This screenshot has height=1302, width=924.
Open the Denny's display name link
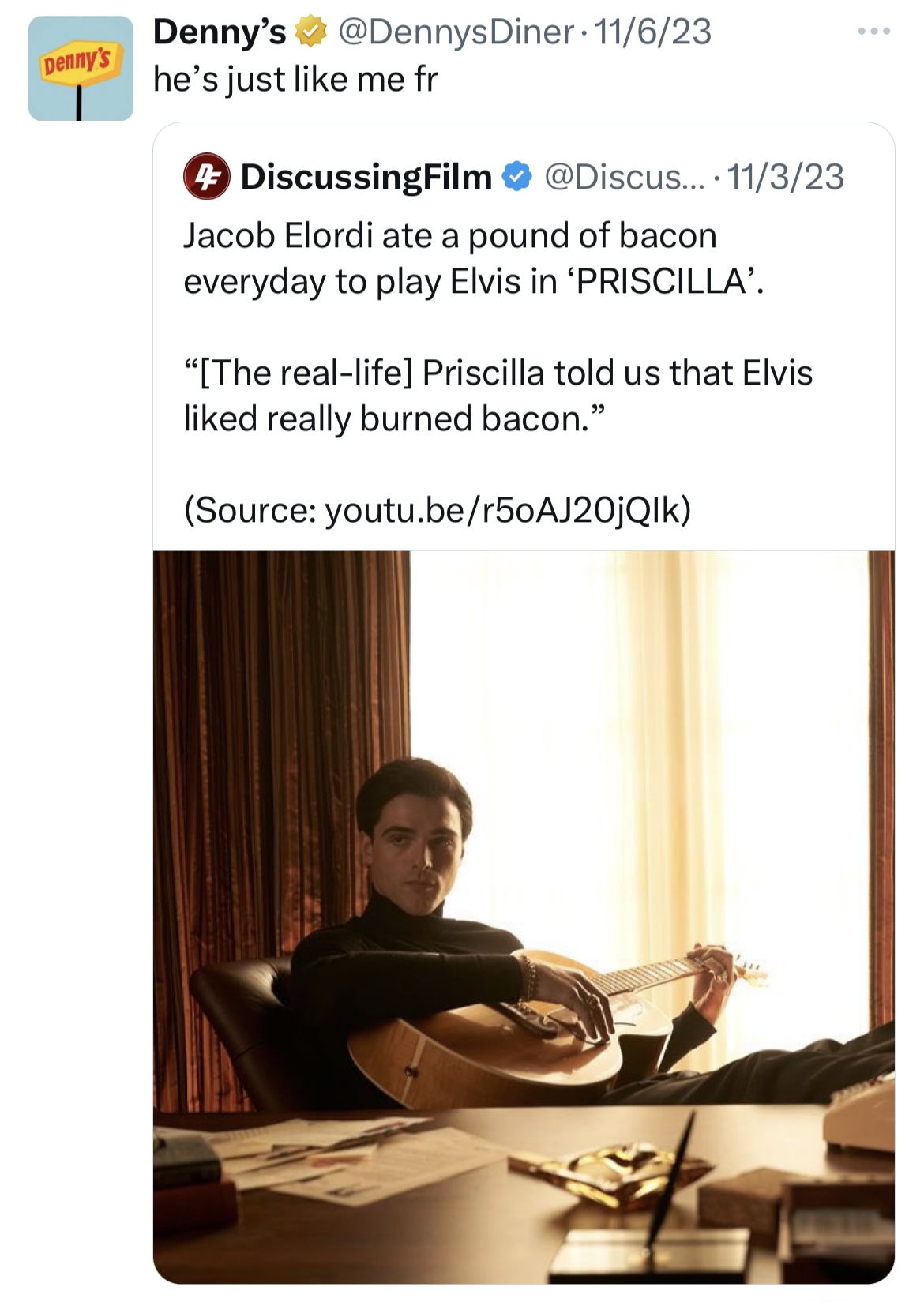[220, 32]
